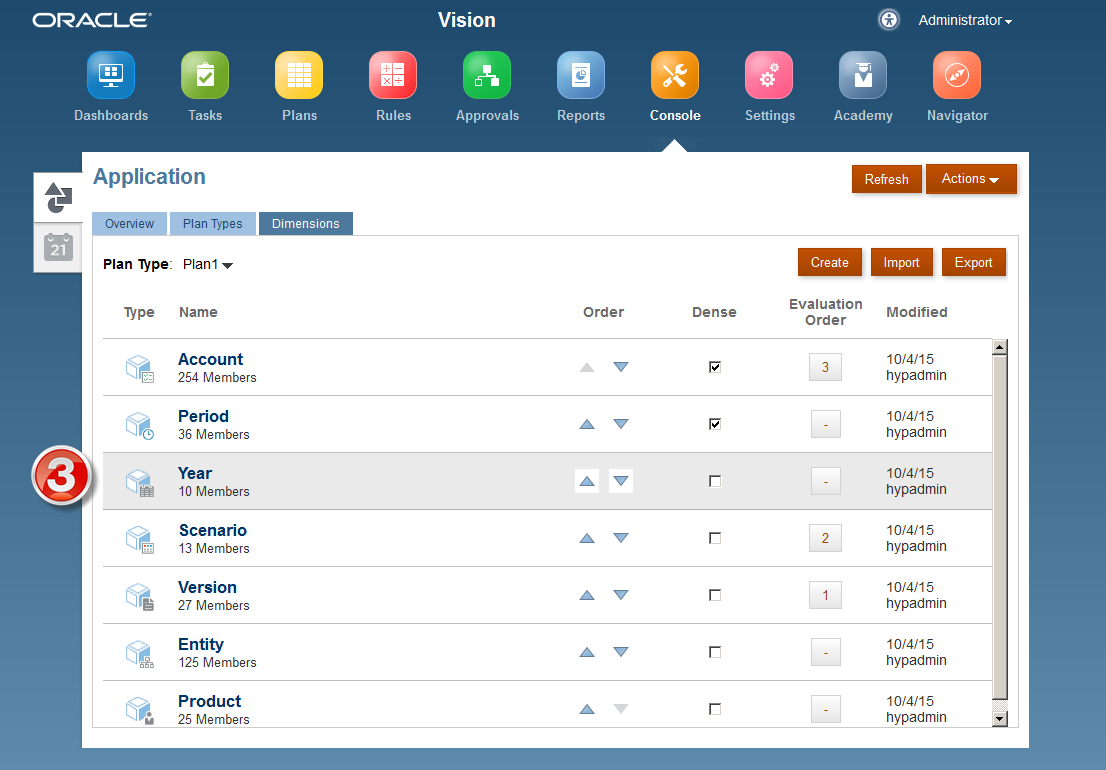Image resolution: width=1106 pixels, height=770 pixels.
Task: Click the dimension list scrollbar thumb
Action: (999, 528)
